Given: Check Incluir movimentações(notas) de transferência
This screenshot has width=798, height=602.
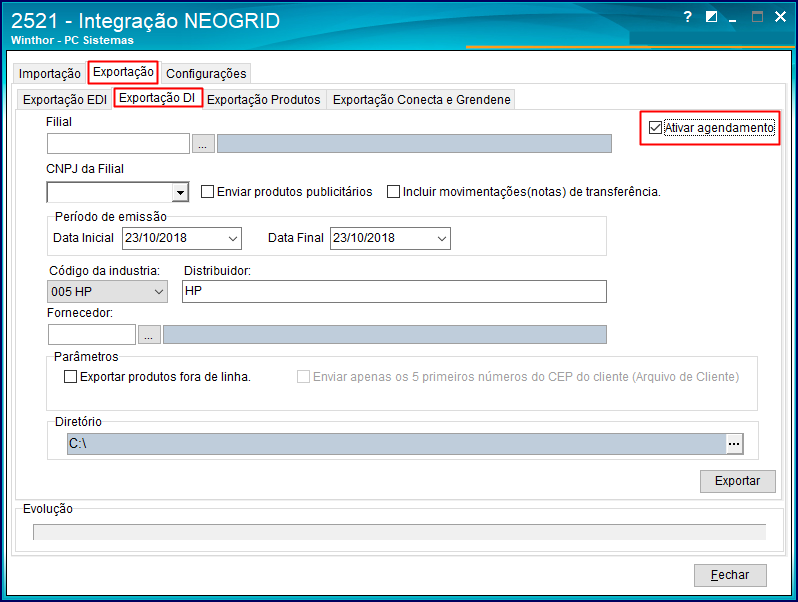Looking at the screenshot, I should 393,192.
